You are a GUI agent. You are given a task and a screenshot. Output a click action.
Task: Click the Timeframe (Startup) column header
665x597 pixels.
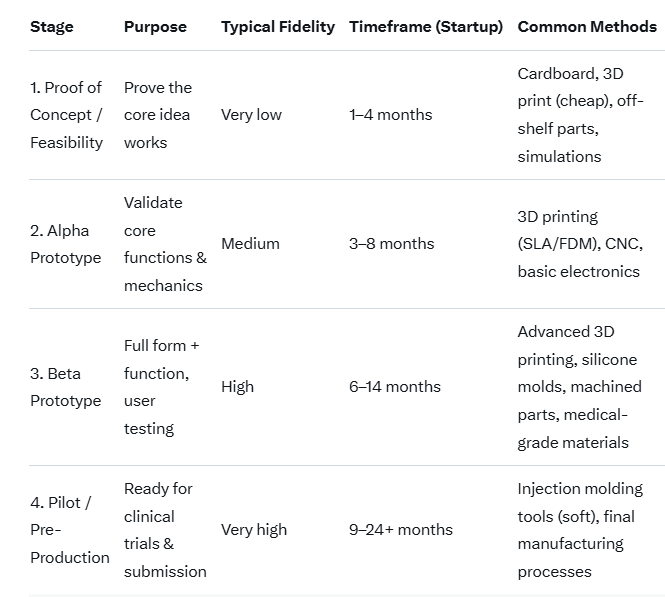pos(426,27)
